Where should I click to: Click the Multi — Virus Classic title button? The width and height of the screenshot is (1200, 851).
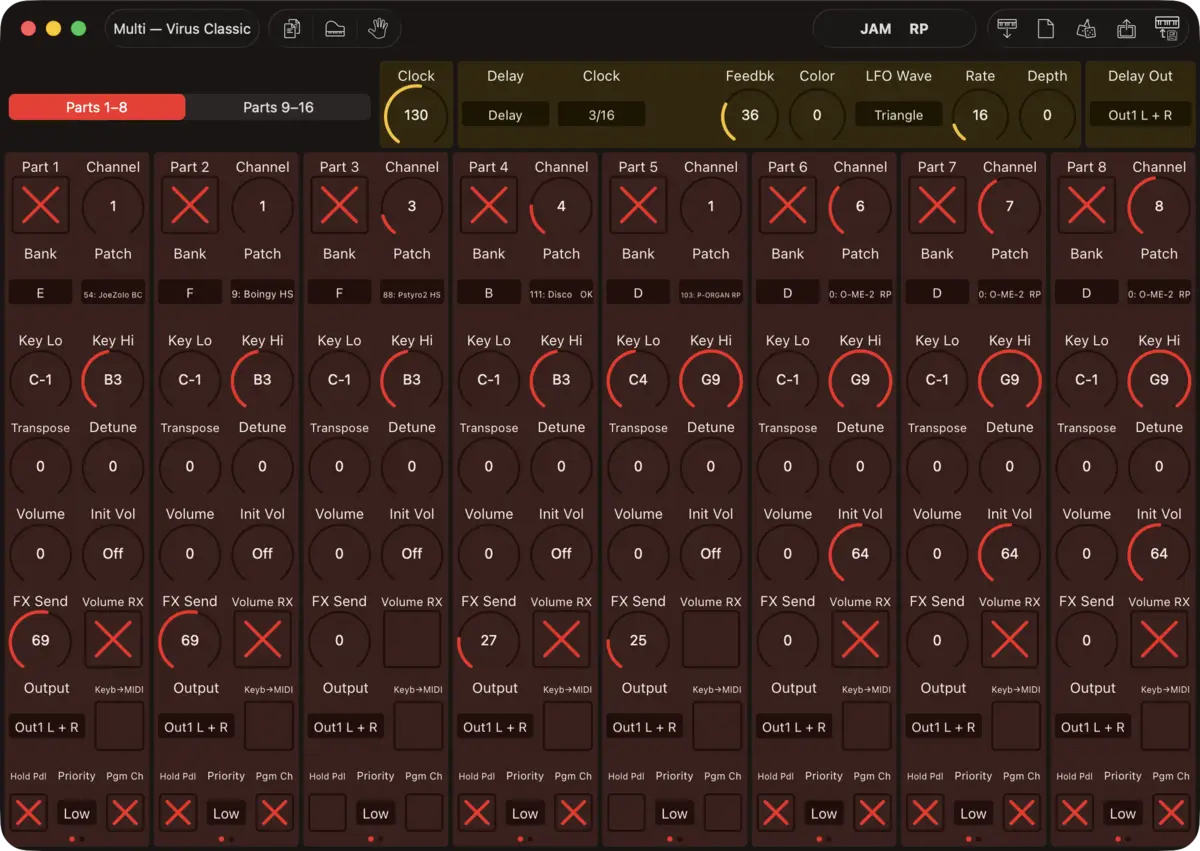[x=182, y=29]
